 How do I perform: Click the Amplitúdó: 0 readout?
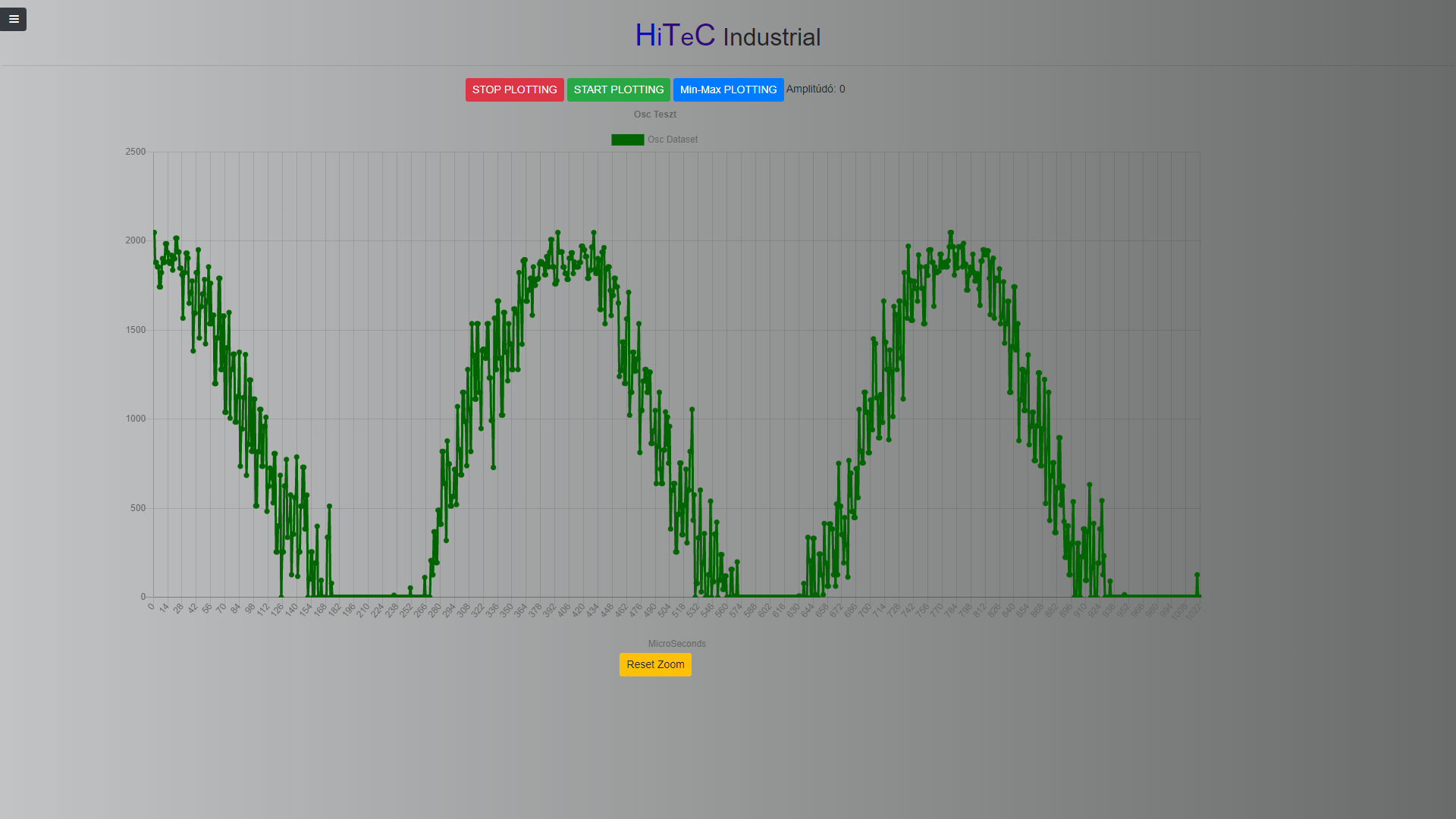point(815,89)
